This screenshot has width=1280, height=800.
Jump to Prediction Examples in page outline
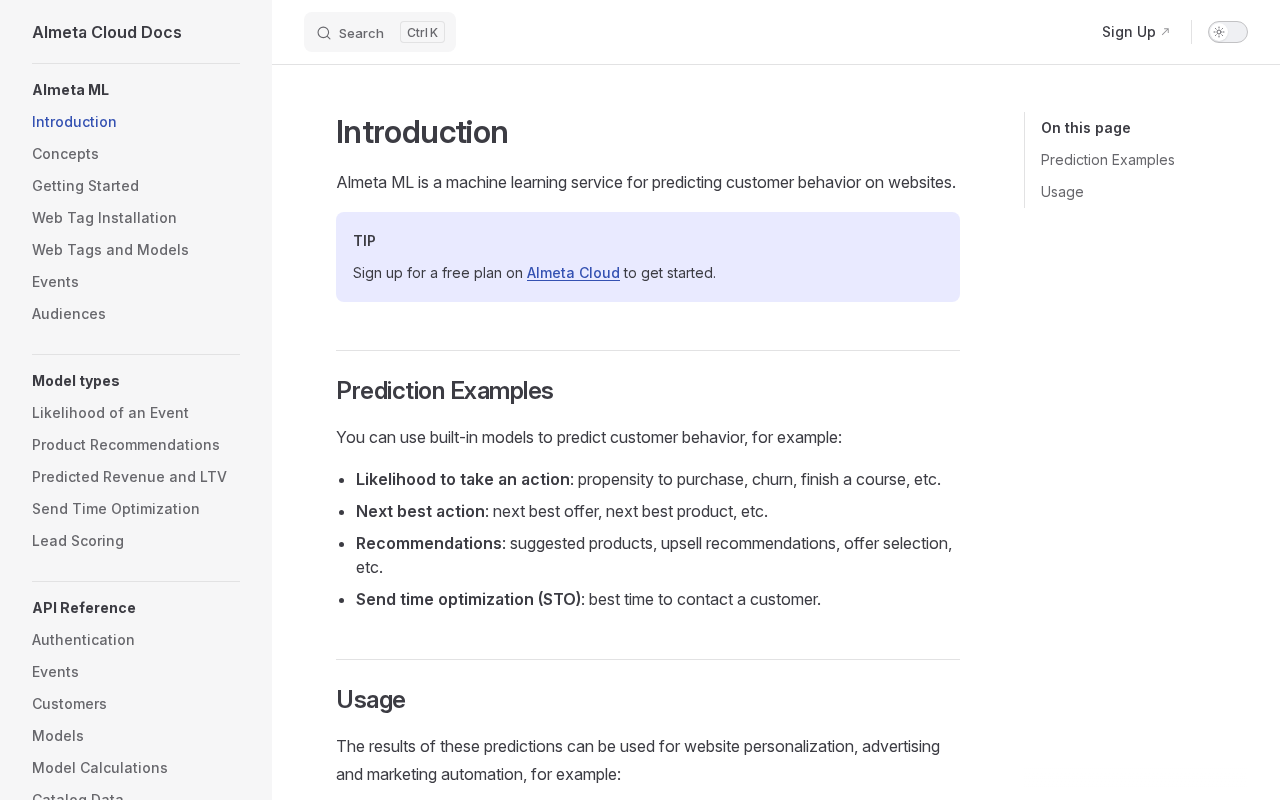1108,160
